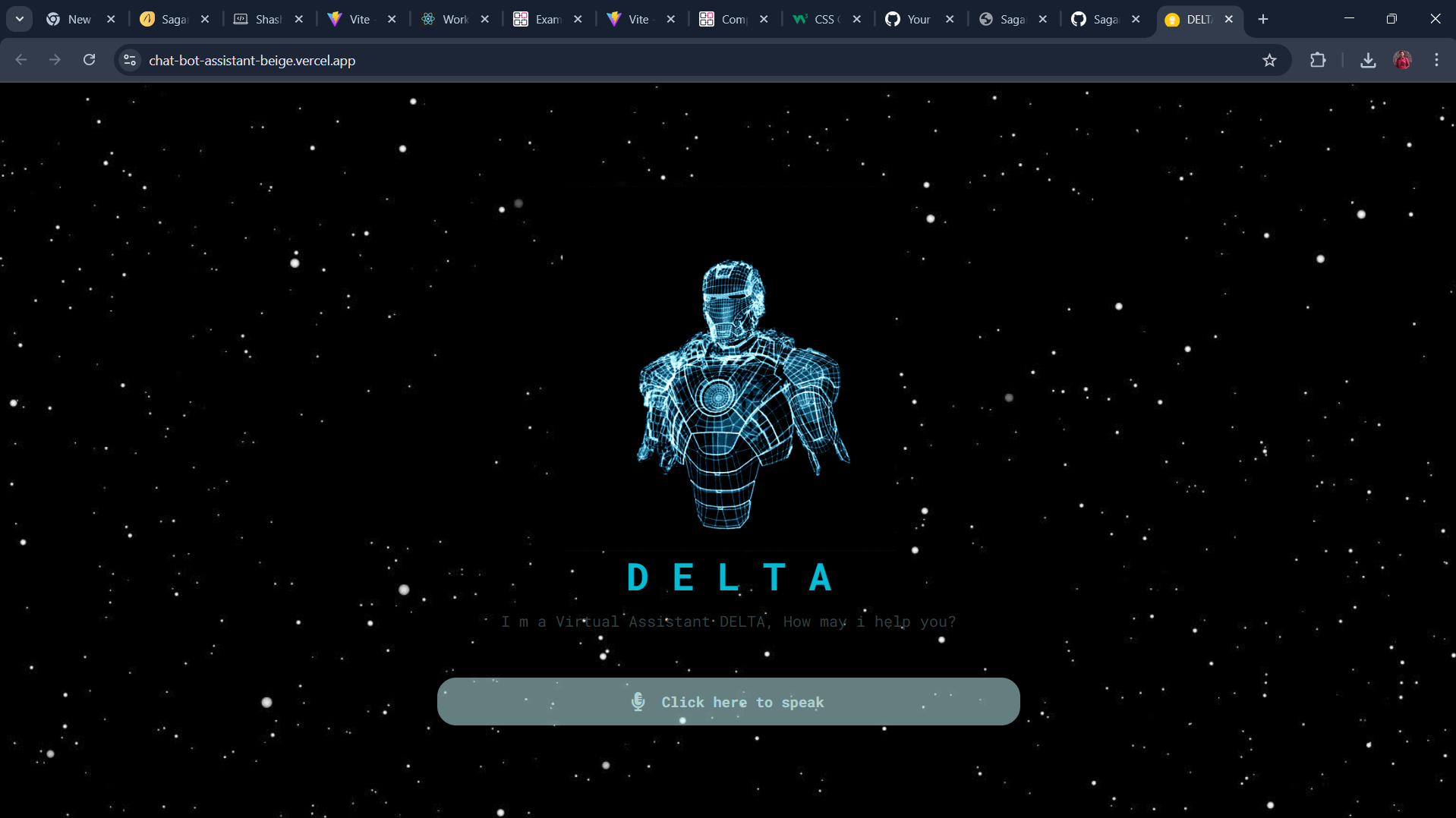1456x818 pixels.
Task: Close the 'Work' tab
Action: point(484,19)
